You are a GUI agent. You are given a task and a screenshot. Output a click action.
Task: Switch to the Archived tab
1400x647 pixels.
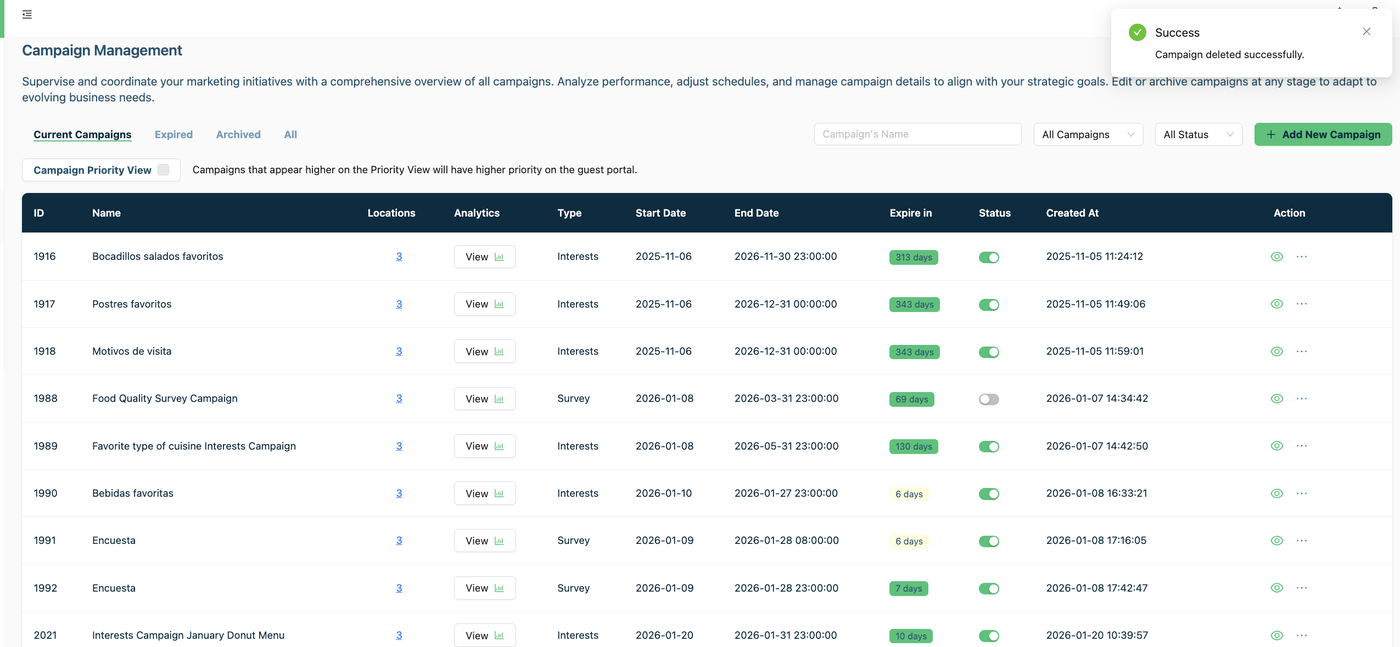pos(238,134)
